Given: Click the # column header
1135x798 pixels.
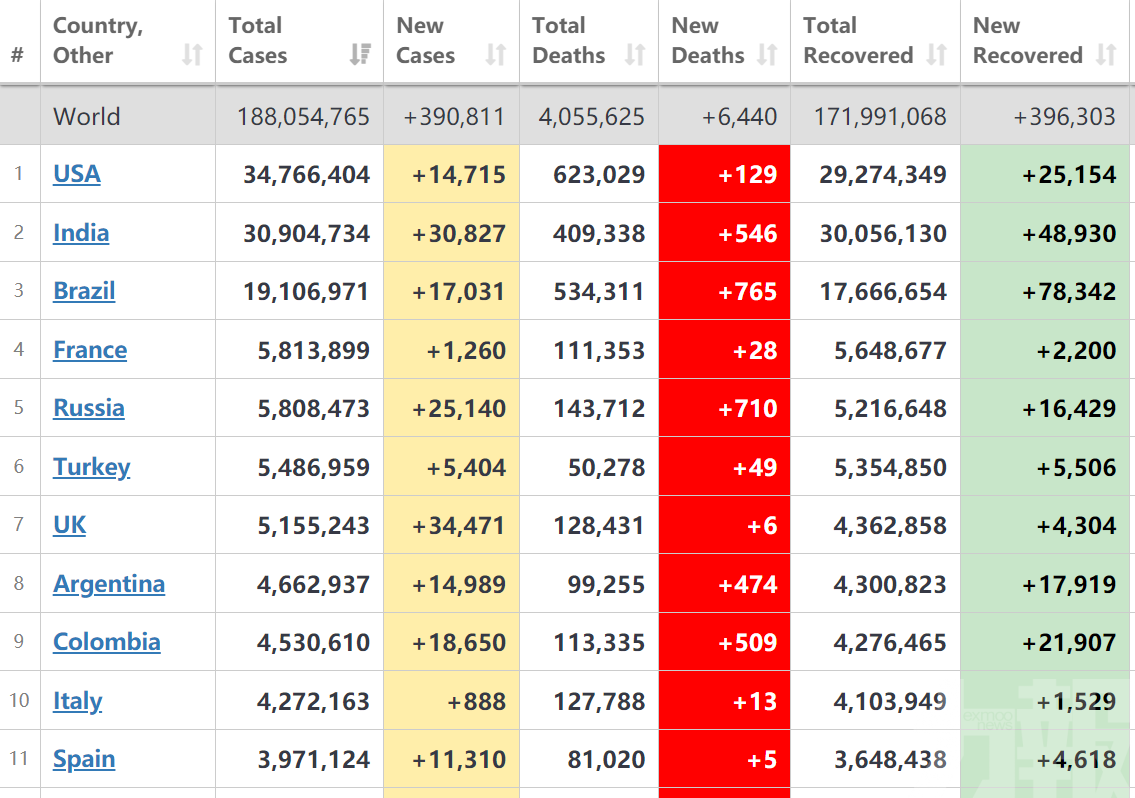Looking at the screenshot, I should 17,54.
